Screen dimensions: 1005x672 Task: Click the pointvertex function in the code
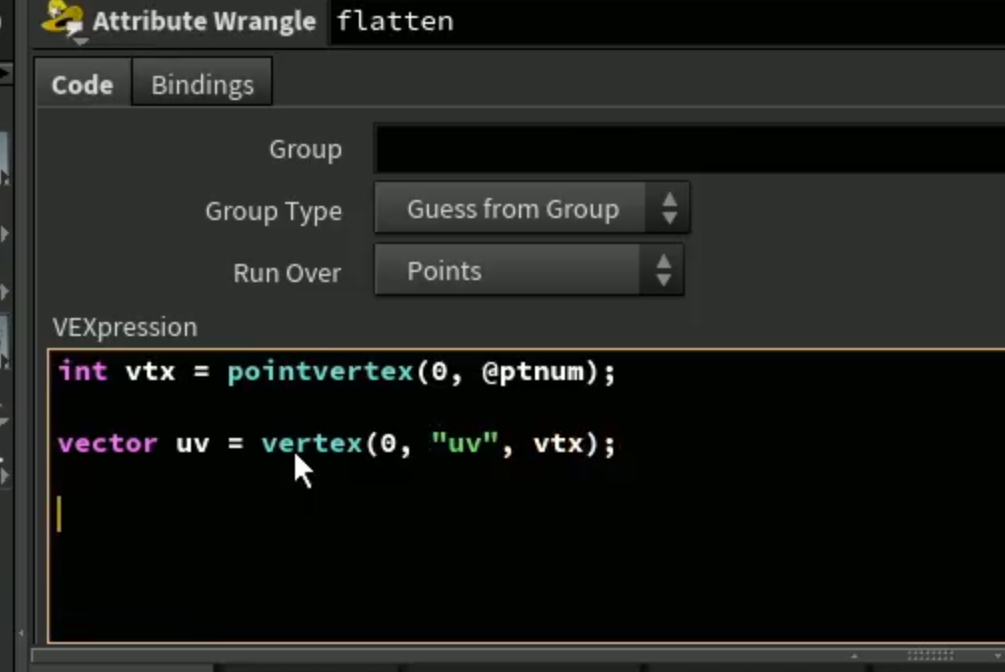[x=320, y=371]
